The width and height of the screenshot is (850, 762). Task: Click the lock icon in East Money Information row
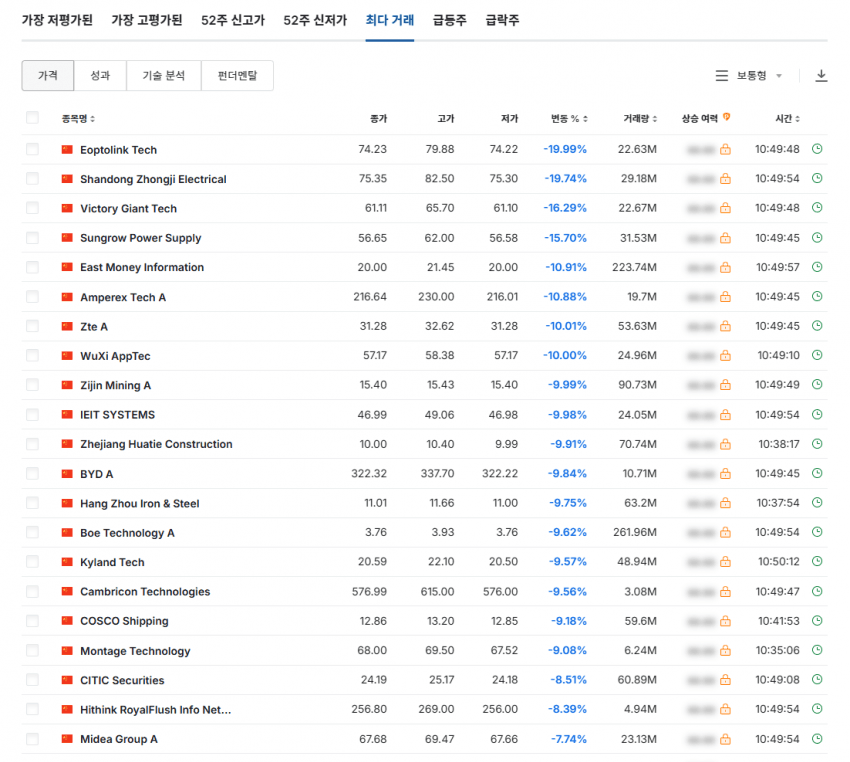(725, 267)
